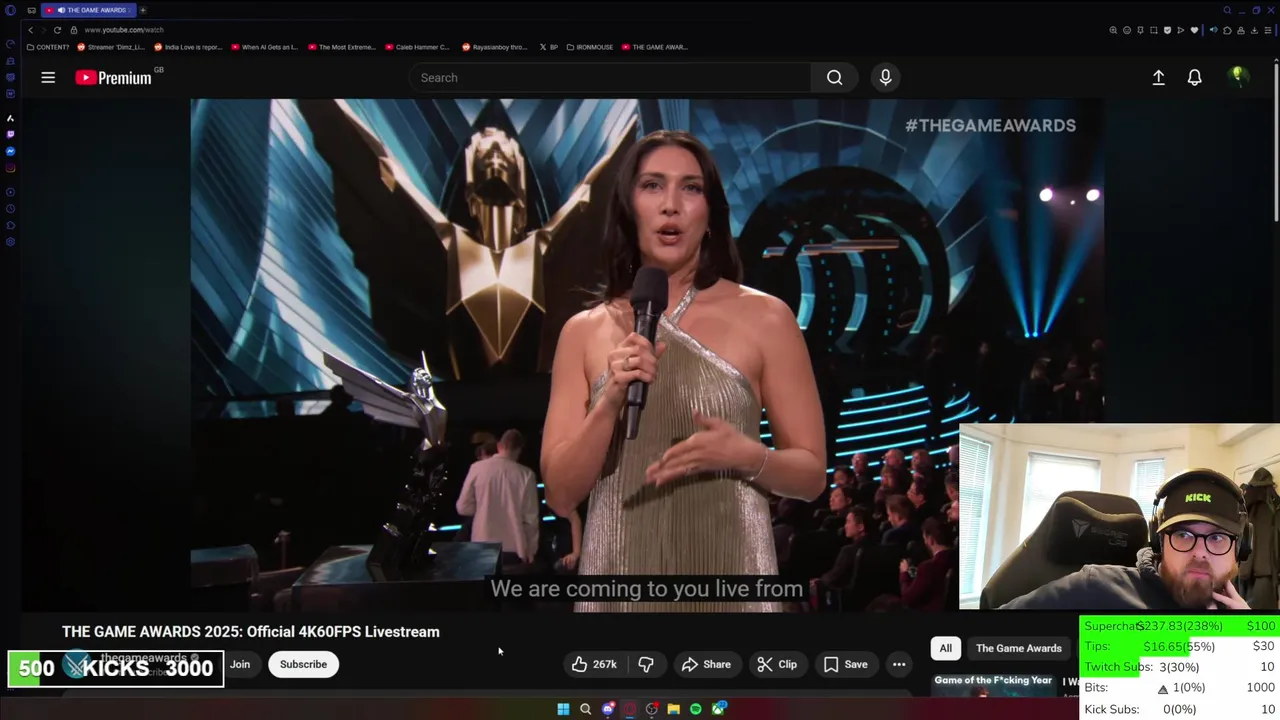Open Game of the F*cking Year thumbnail
1280x720 pixels.
(993, 684)
